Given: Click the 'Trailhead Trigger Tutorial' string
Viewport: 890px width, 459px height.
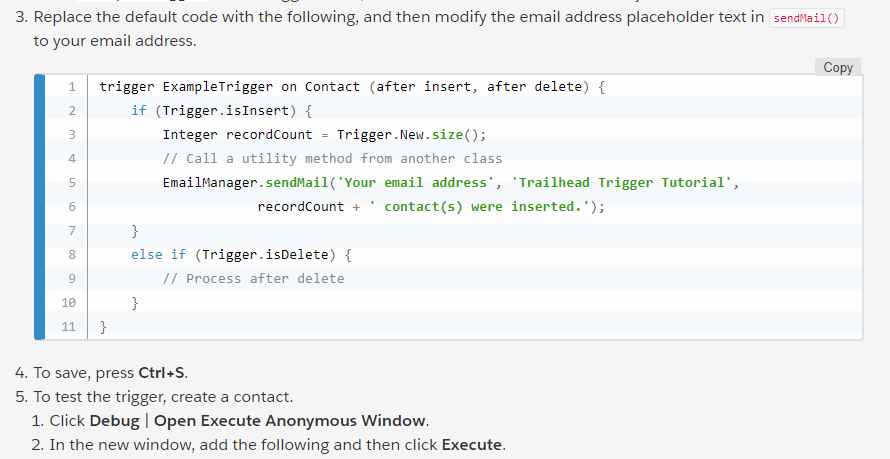Looking at the screenshot, I should coord(622,183).
